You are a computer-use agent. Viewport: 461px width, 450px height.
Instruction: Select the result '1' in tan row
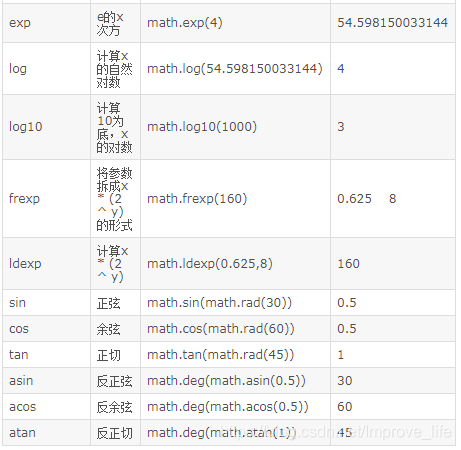pos(341,355)
